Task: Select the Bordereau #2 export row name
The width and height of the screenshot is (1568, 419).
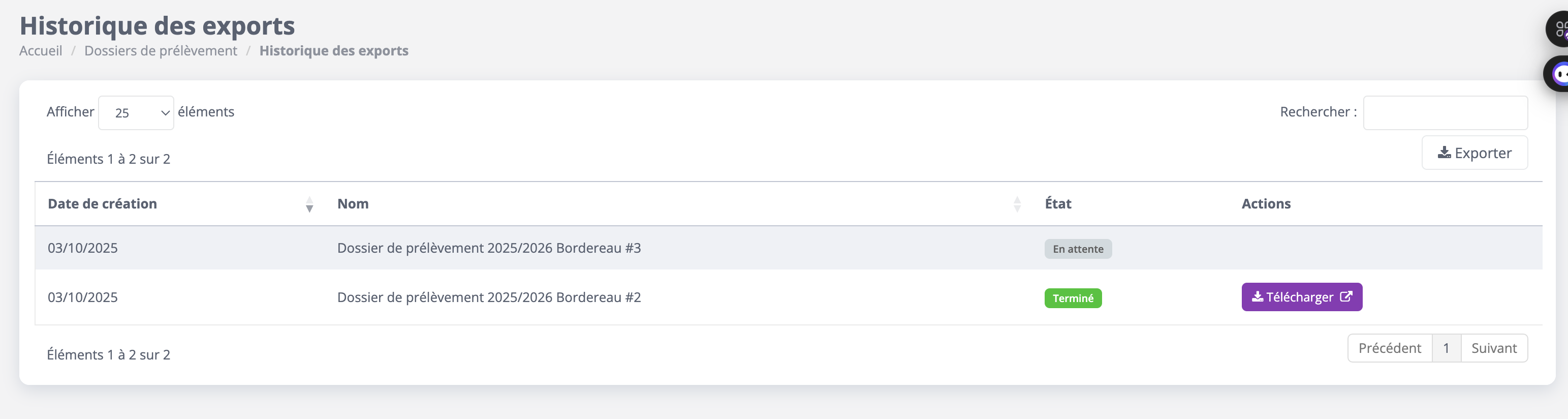Action: (x=489, y=297)
